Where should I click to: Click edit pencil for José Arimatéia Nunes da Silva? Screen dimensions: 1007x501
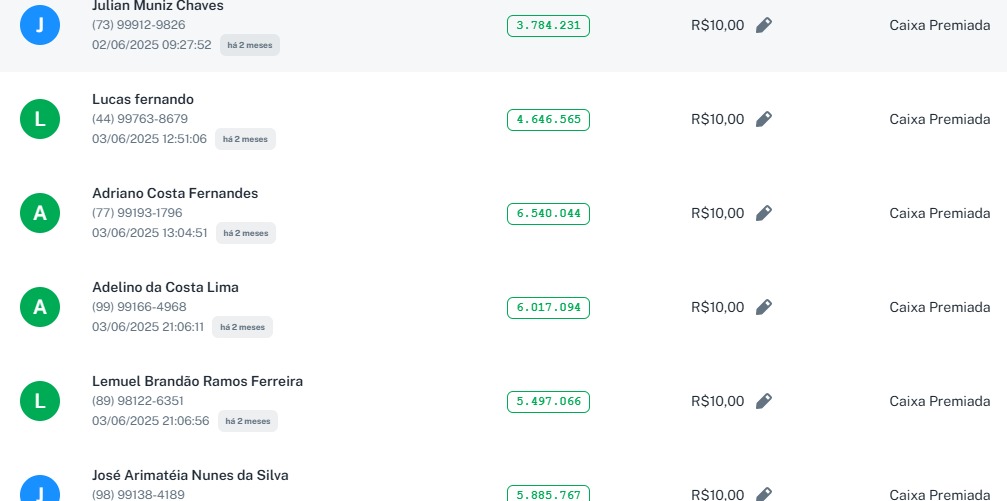click(764, 494)
